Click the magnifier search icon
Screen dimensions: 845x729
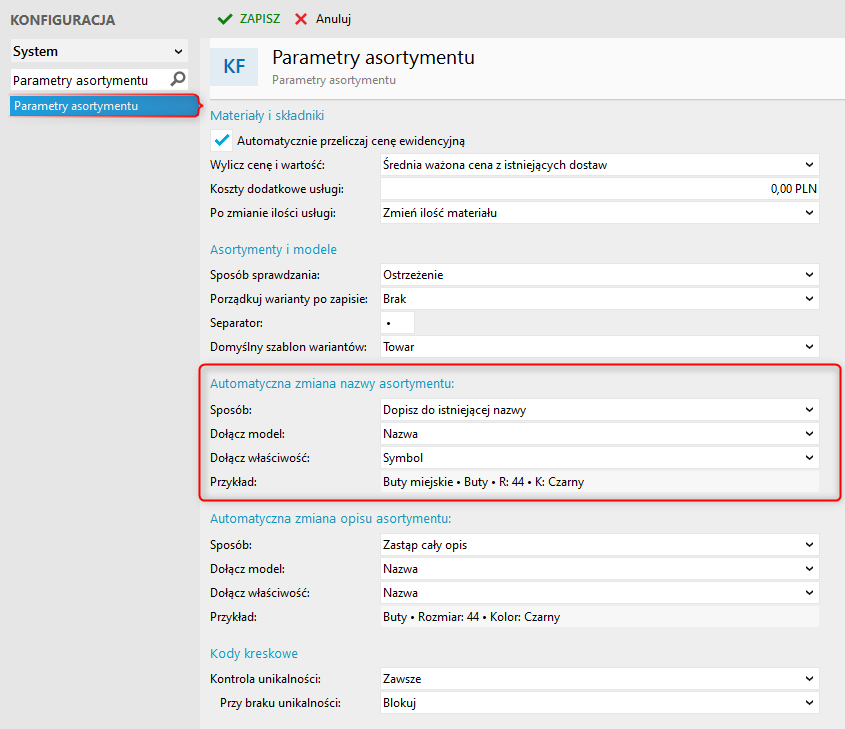[x=177, y=79]
